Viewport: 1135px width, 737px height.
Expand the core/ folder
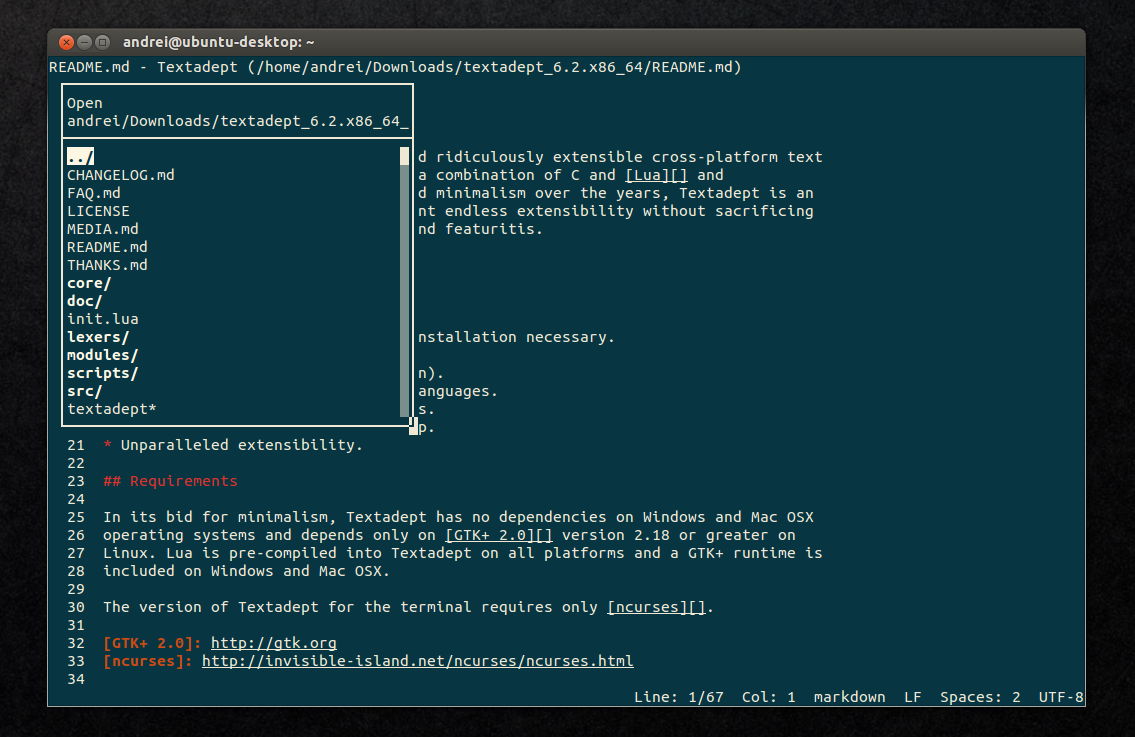click(x=89, y=283)
